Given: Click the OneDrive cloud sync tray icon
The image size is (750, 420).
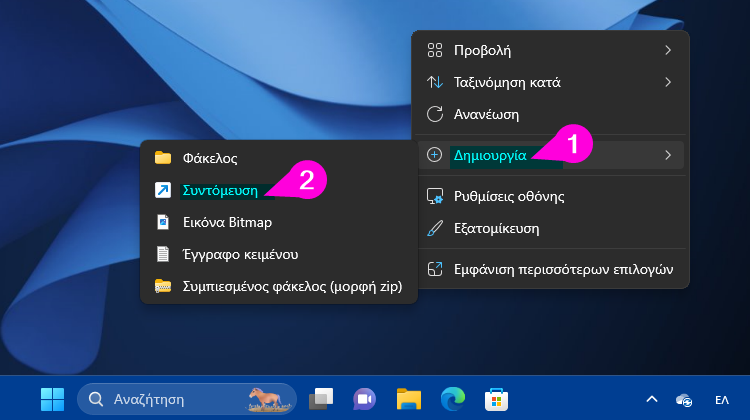Looking at the screenshot, I should coord(684,400).
